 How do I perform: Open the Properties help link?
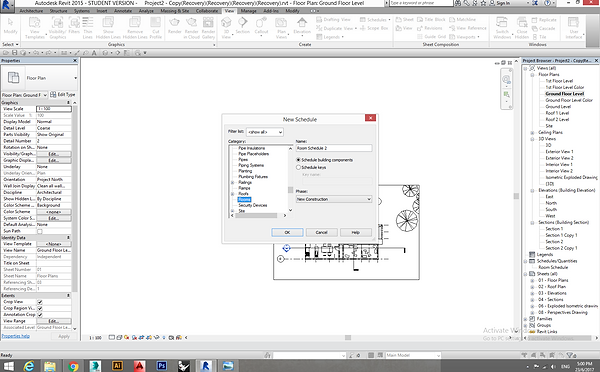tap(15, 336)
